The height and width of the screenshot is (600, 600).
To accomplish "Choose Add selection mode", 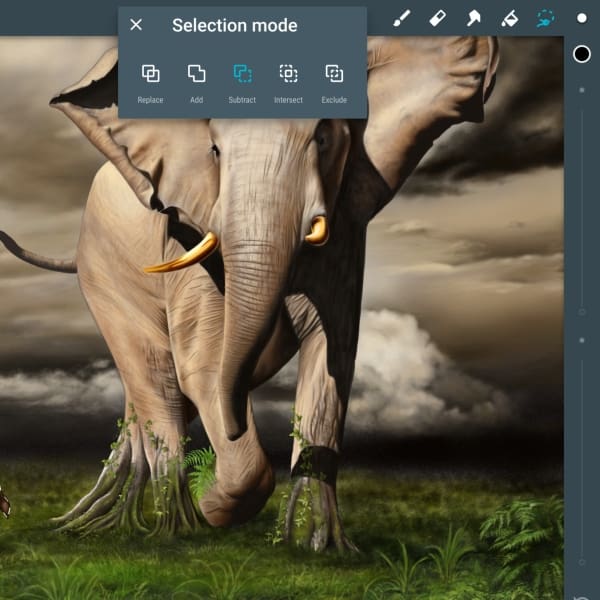I will [196, 80].
